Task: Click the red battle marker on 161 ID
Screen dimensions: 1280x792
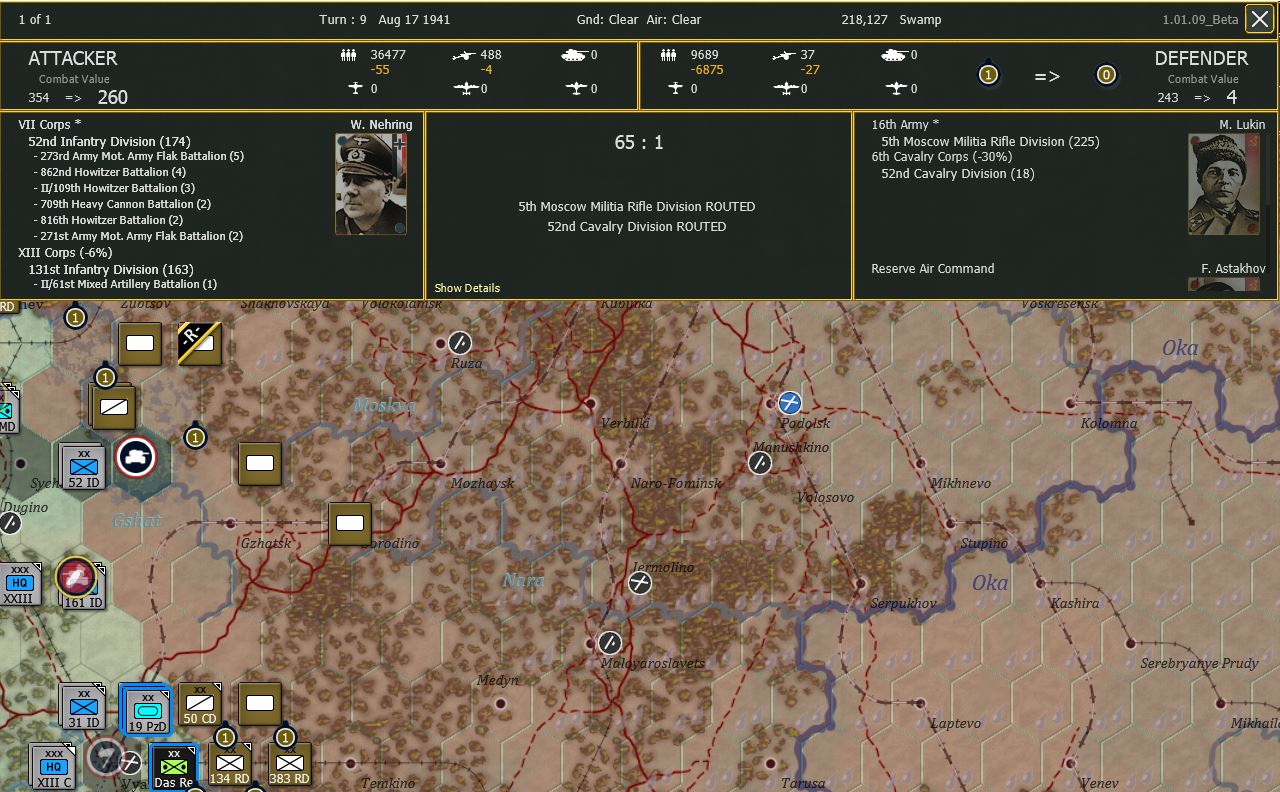Action: [74, 577]
